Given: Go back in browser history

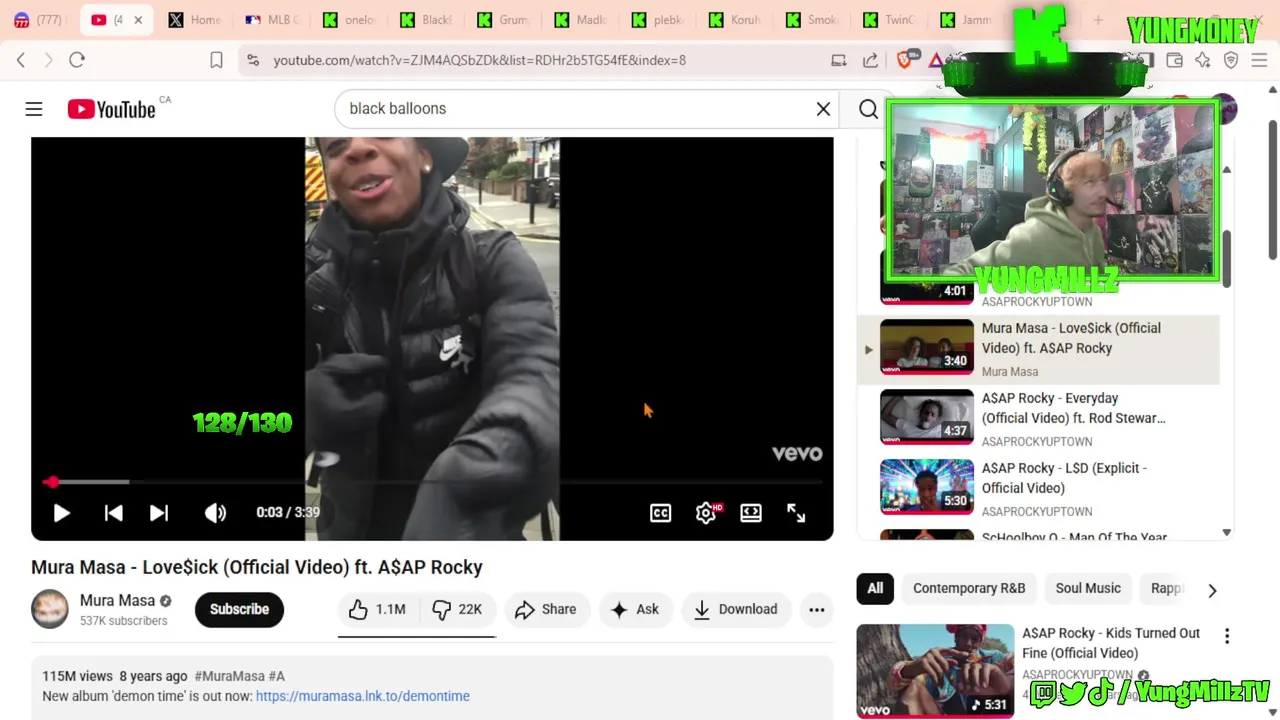Looking at the screenshot, I should 21,60.
